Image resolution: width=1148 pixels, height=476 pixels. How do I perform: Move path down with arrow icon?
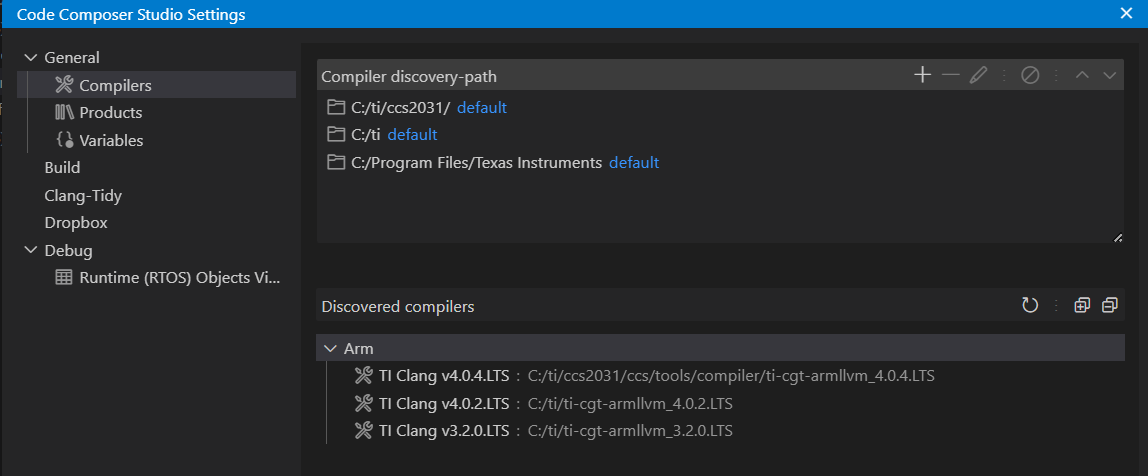pos(1109,76)
